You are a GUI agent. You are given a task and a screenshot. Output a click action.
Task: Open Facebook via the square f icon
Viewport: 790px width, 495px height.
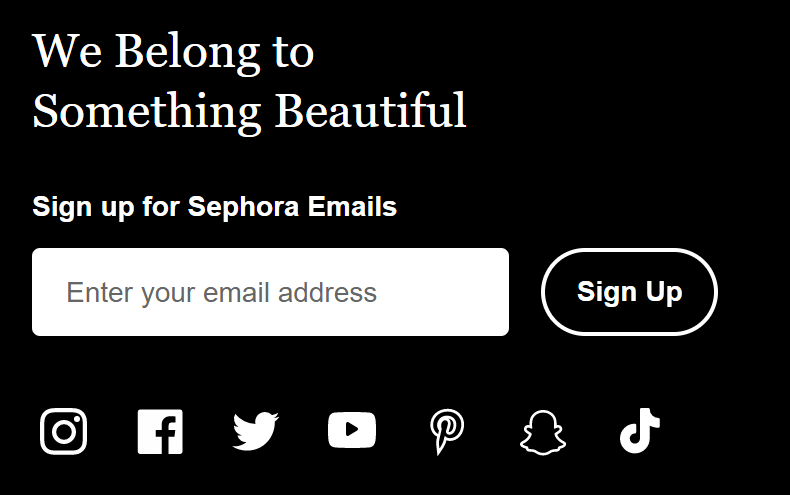point(160,431)
